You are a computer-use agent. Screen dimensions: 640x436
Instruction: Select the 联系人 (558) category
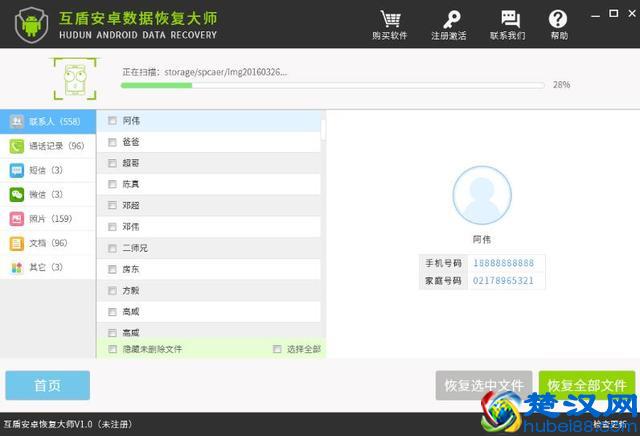click(x=48, y=122)
